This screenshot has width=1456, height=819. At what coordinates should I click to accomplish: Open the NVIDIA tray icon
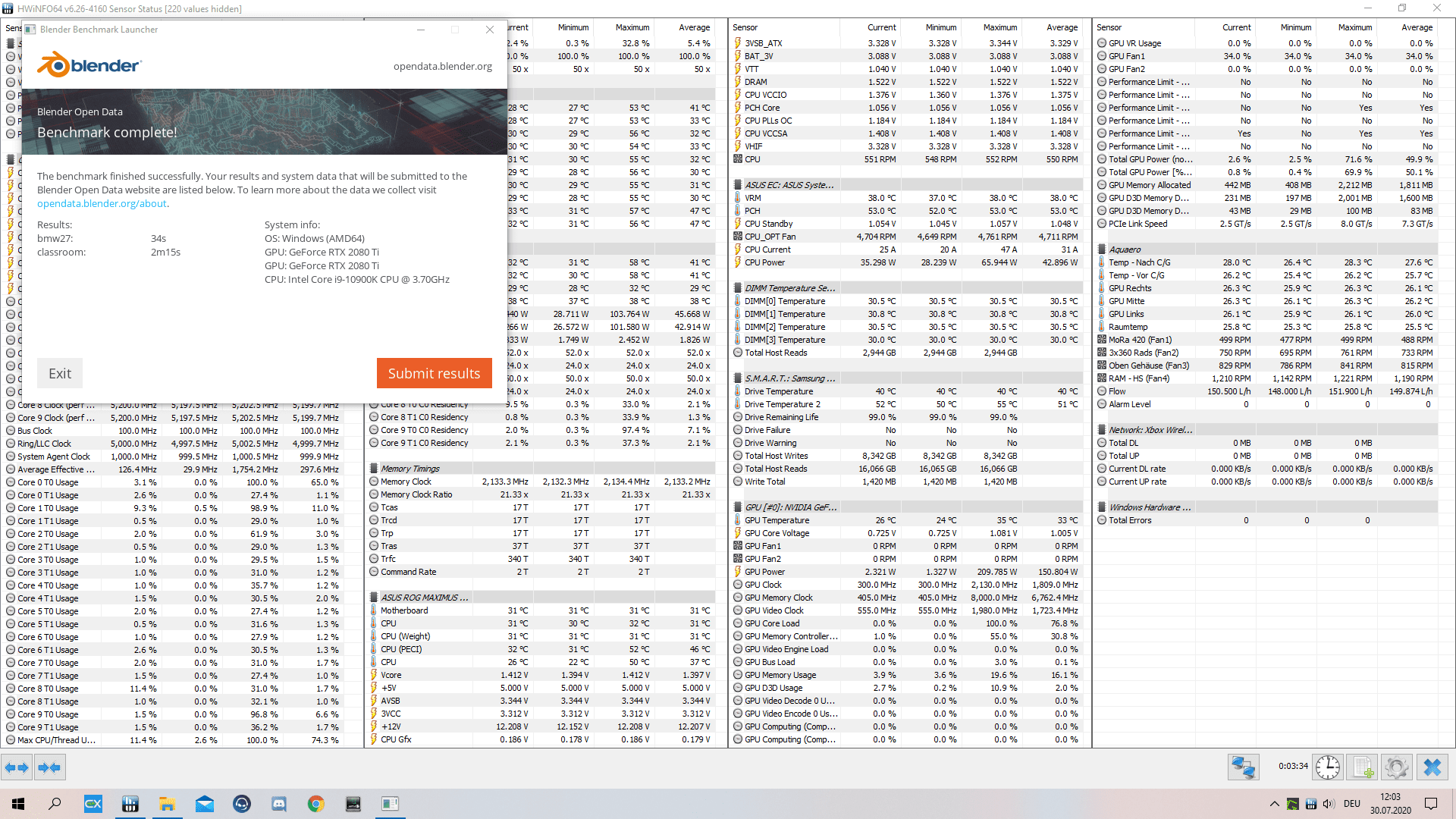click(1292, 804)
